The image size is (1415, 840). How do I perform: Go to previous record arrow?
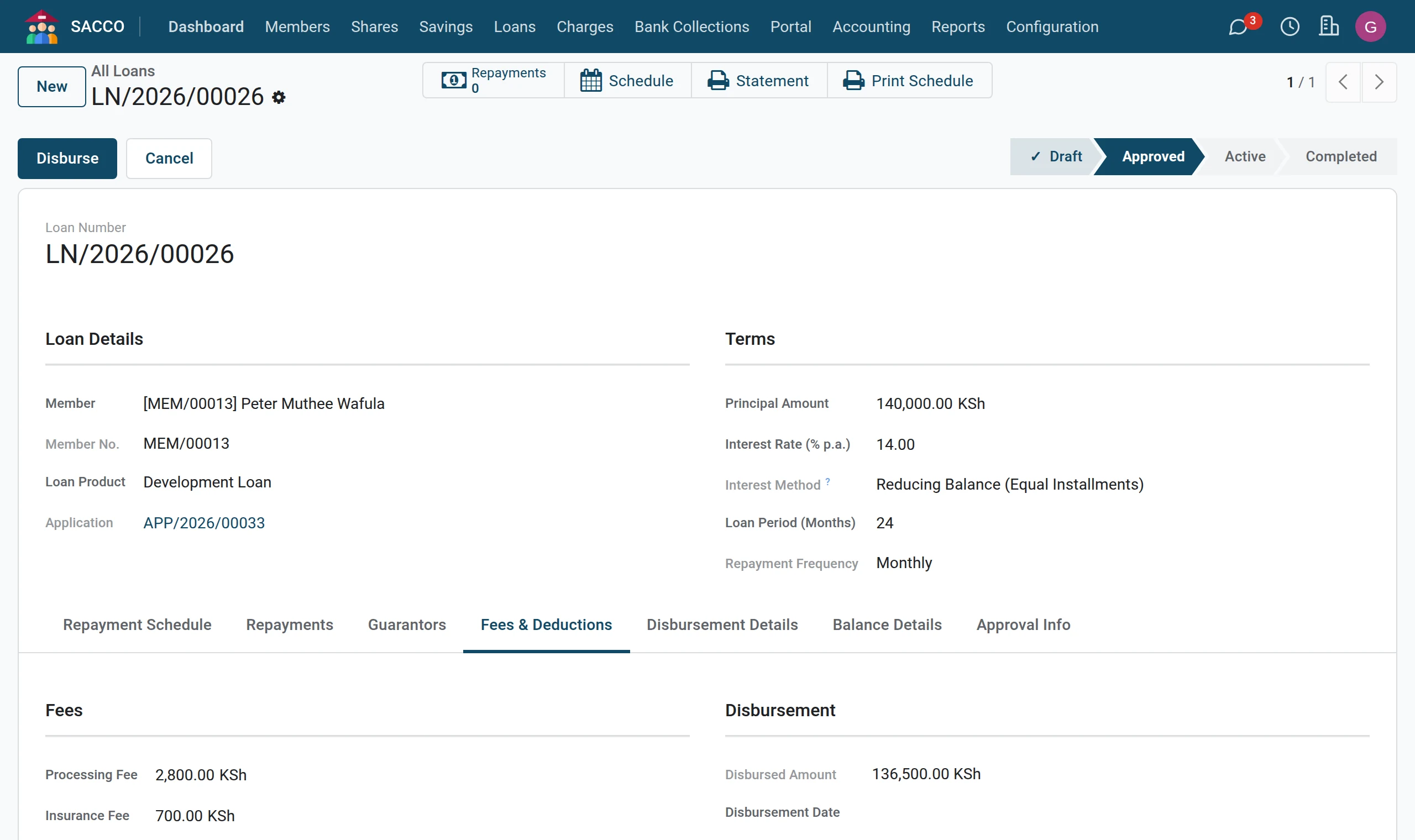click(x=1343, y=82)
